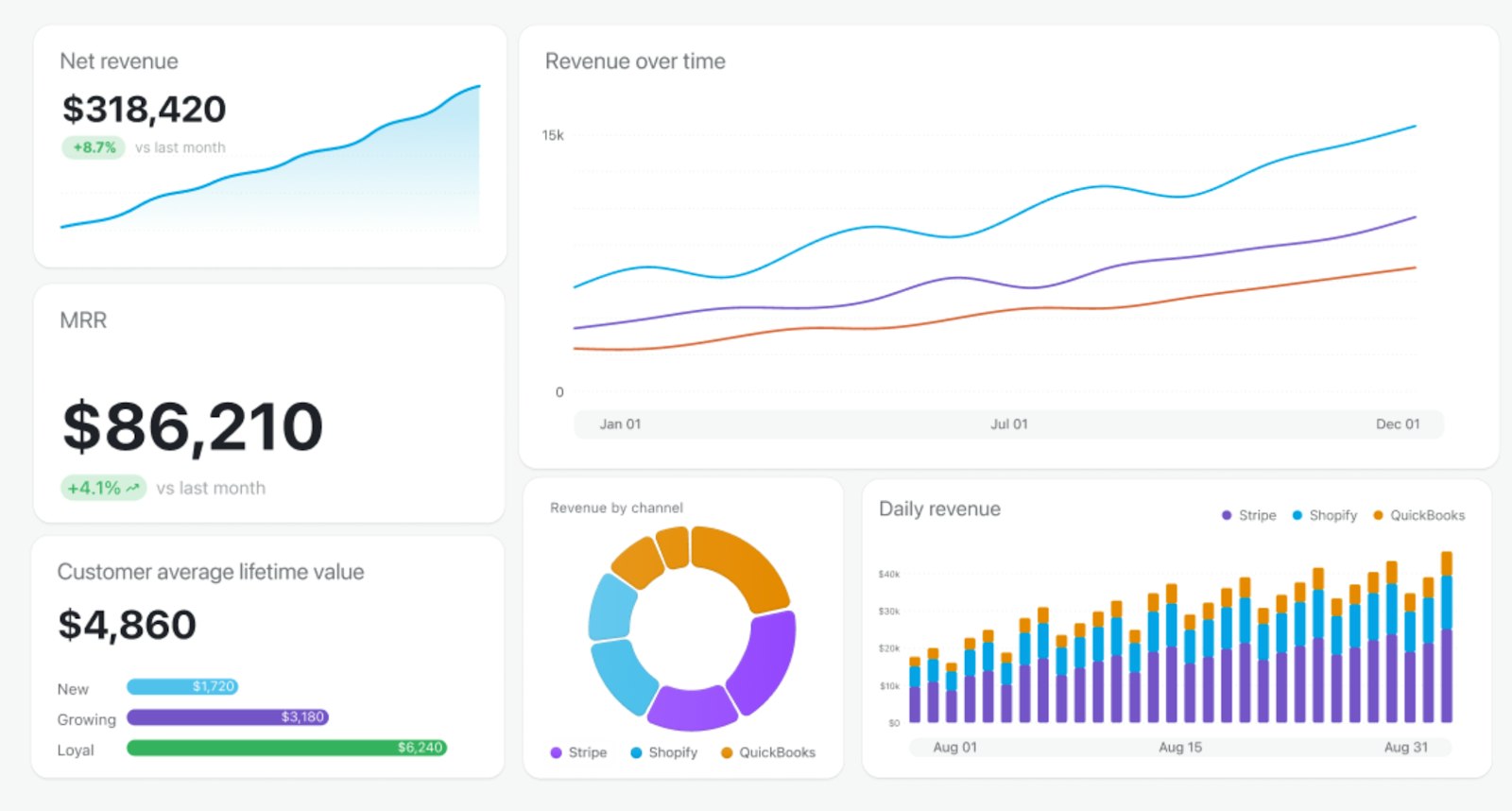Toggle QuickBooks legend under the donut chart
Viewport: 1512px width, 811px height.
coord(768,752)
